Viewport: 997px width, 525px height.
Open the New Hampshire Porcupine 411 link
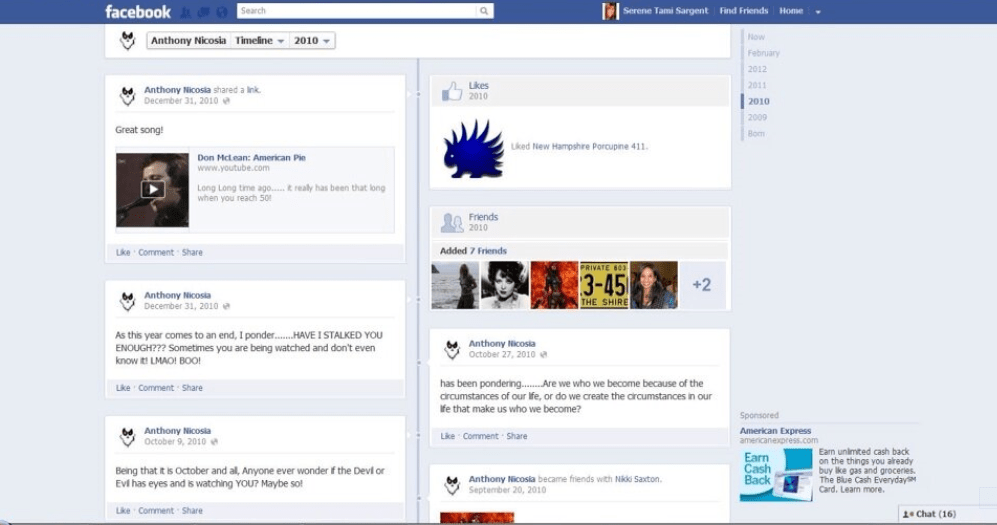[x=588, y=146]
